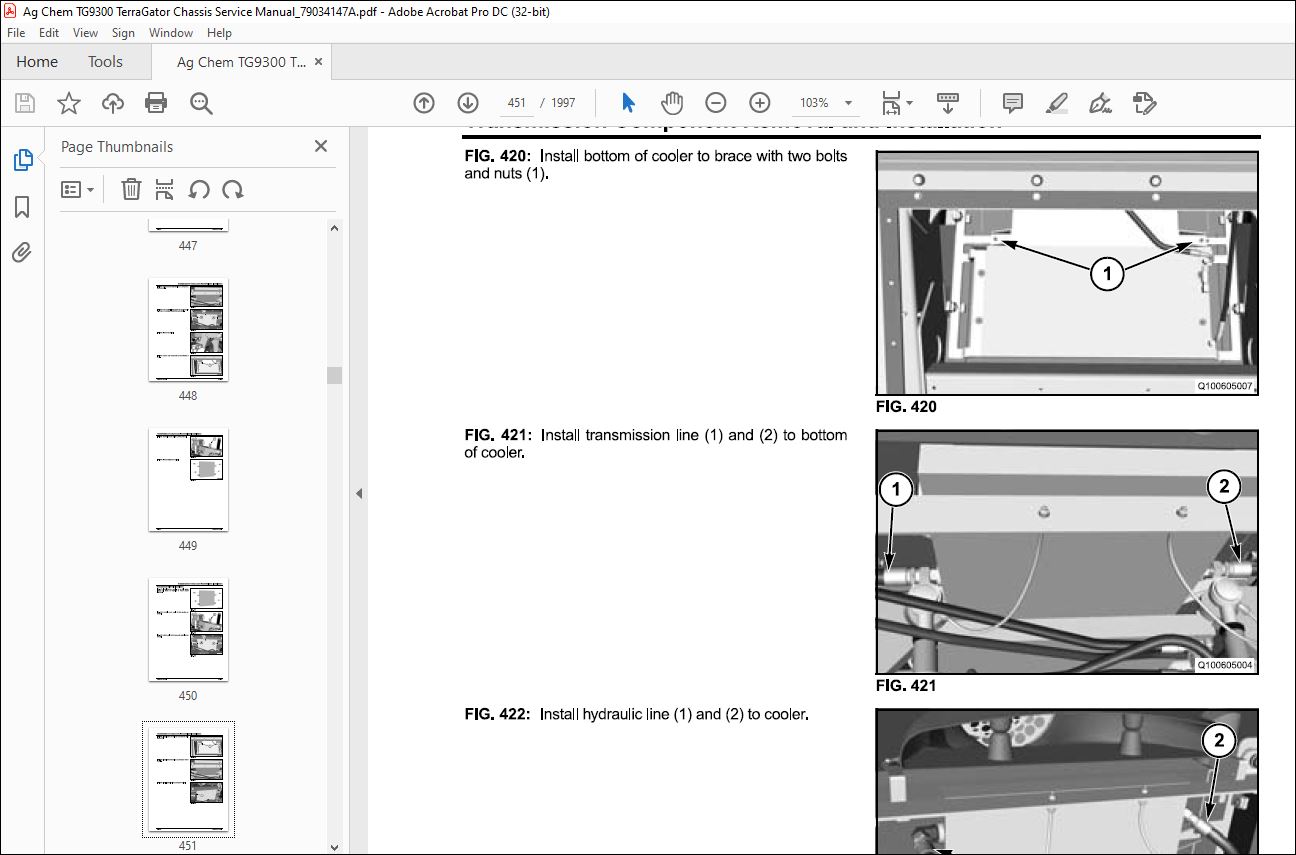
Task: Open the Sign menu
Action: (x=123, y=33)
